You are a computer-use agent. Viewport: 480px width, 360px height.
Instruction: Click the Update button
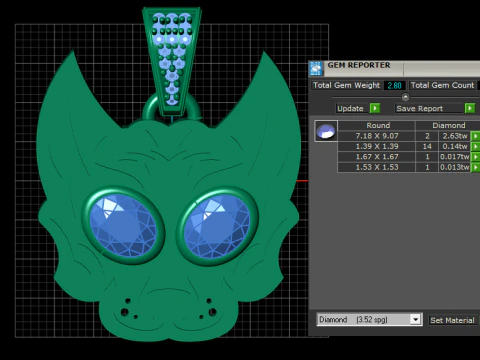coord(352,108)
